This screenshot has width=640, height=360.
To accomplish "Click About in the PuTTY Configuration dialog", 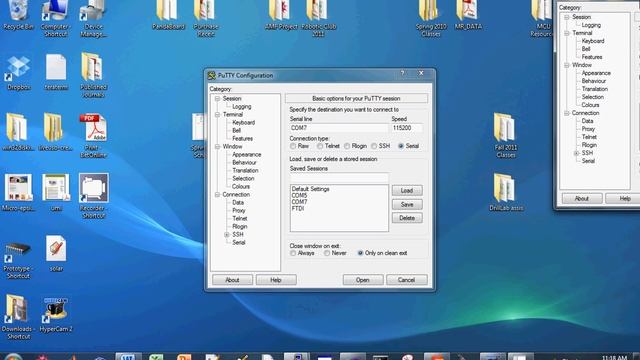I will click(x=232, y=280).
